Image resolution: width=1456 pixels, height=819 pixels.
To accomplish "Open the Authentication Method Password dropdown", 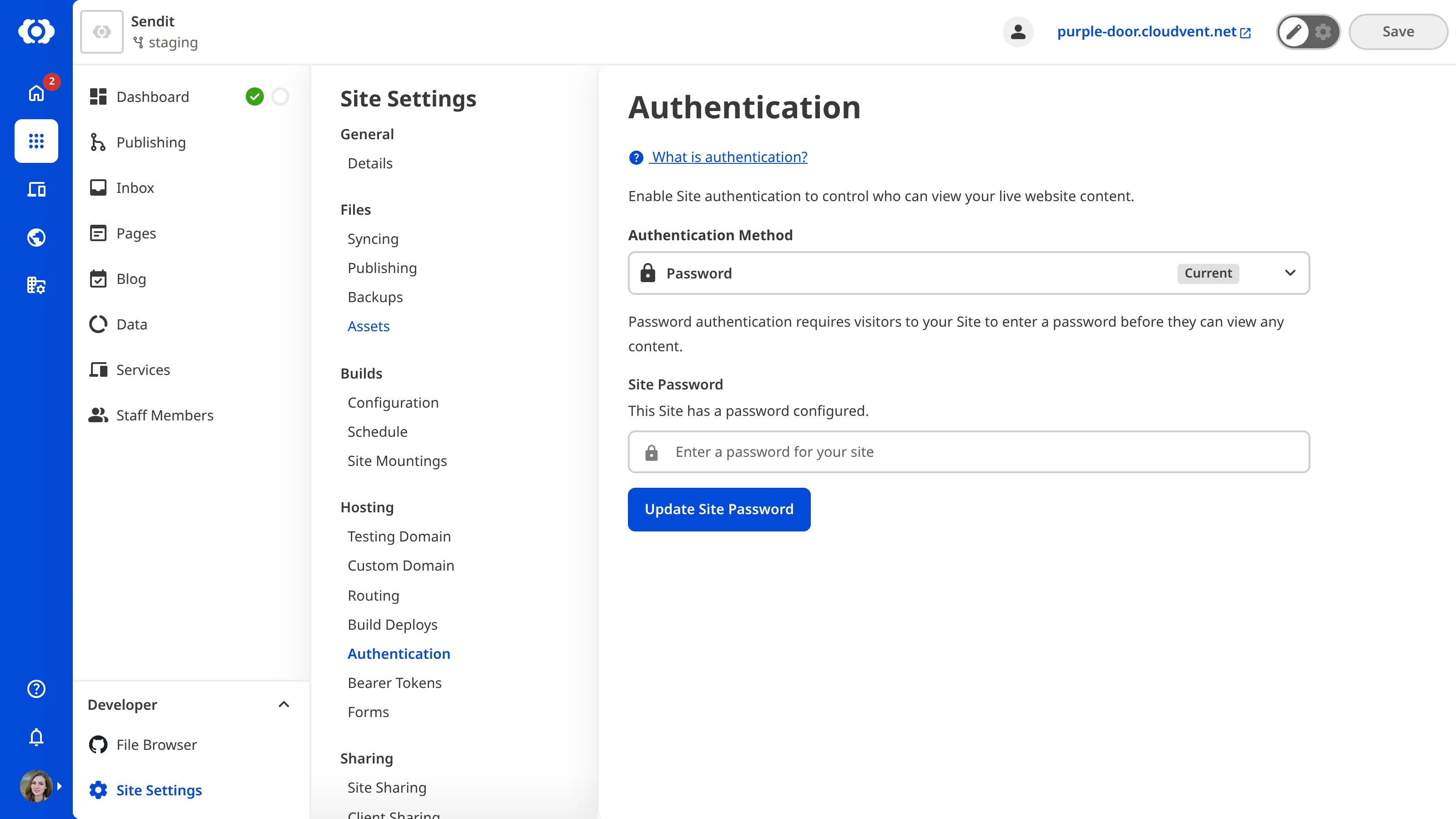I will click(x=969, y=273).
